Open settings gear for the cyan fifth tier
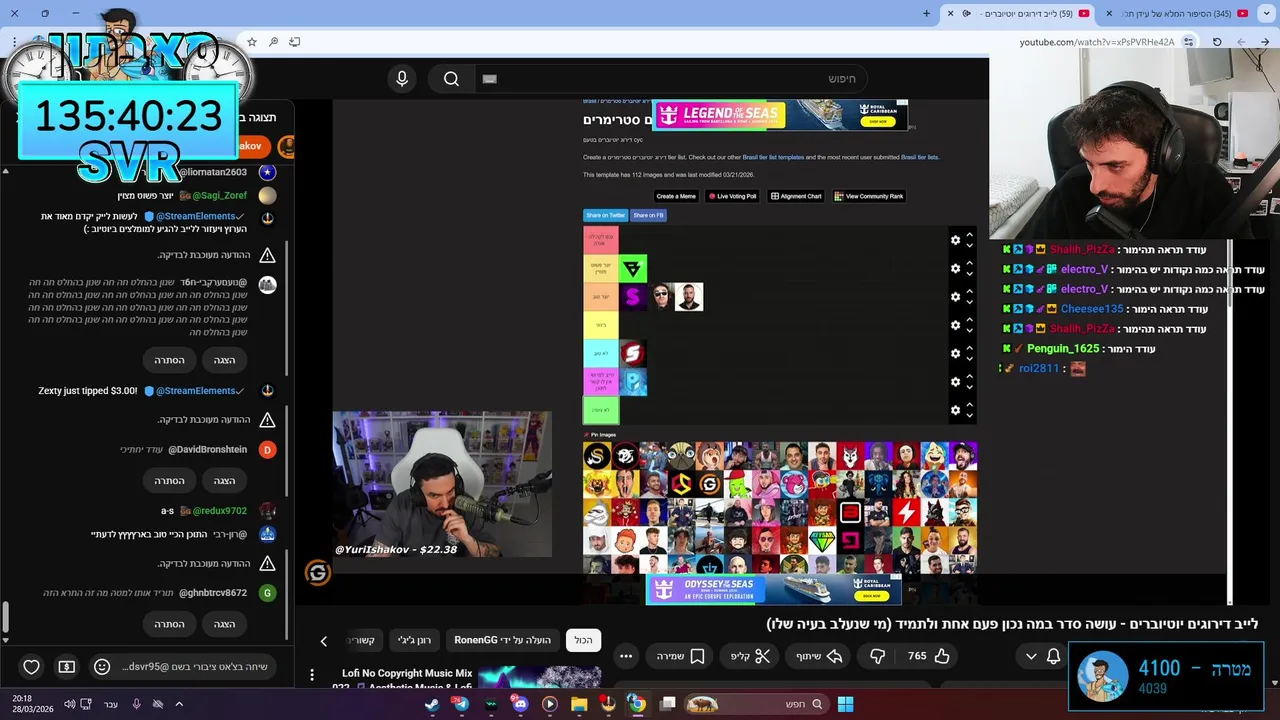 955,353
